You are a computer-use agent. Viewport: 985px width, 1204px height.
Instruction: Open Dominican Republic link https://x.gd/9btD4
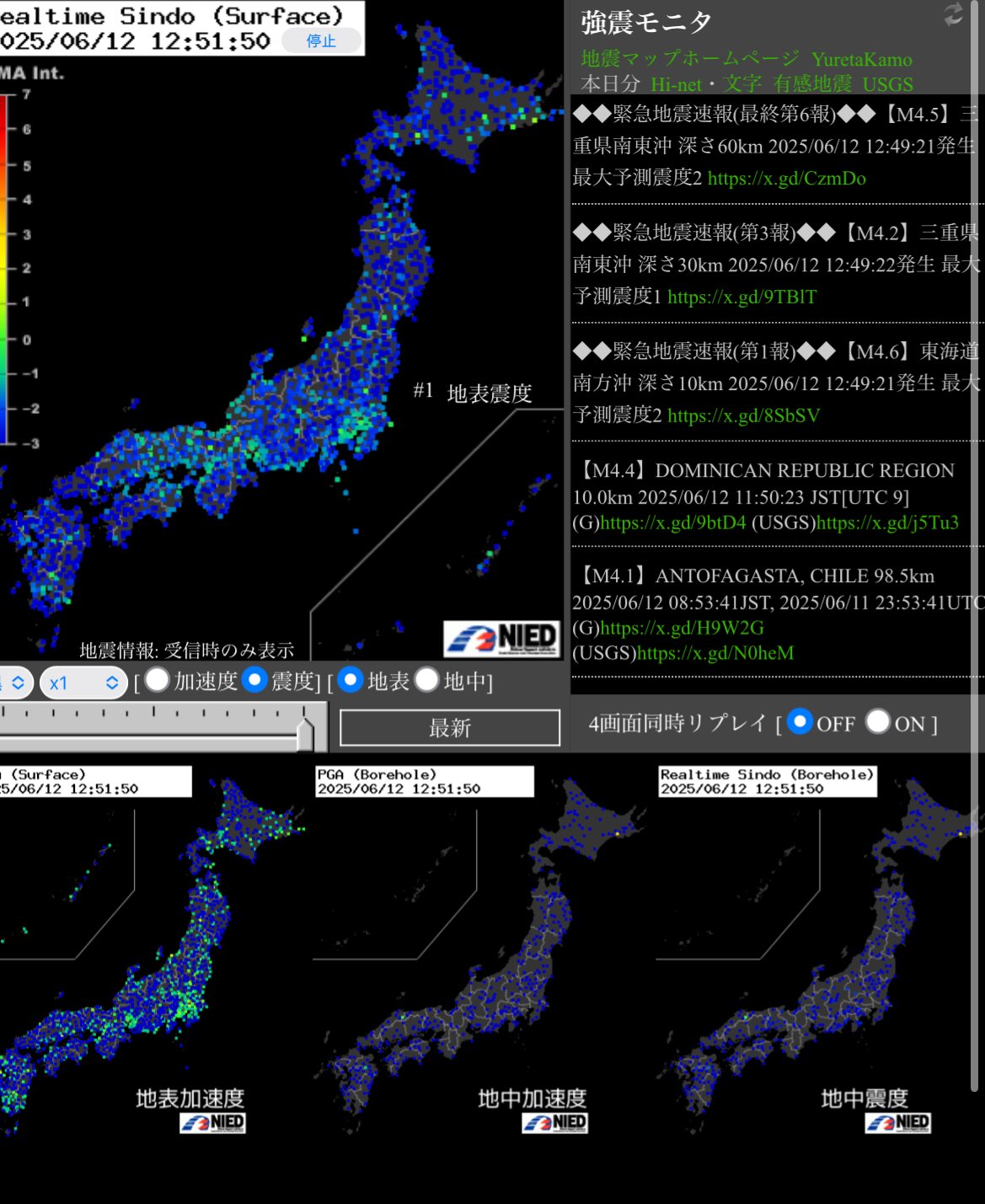click(673, 522)
